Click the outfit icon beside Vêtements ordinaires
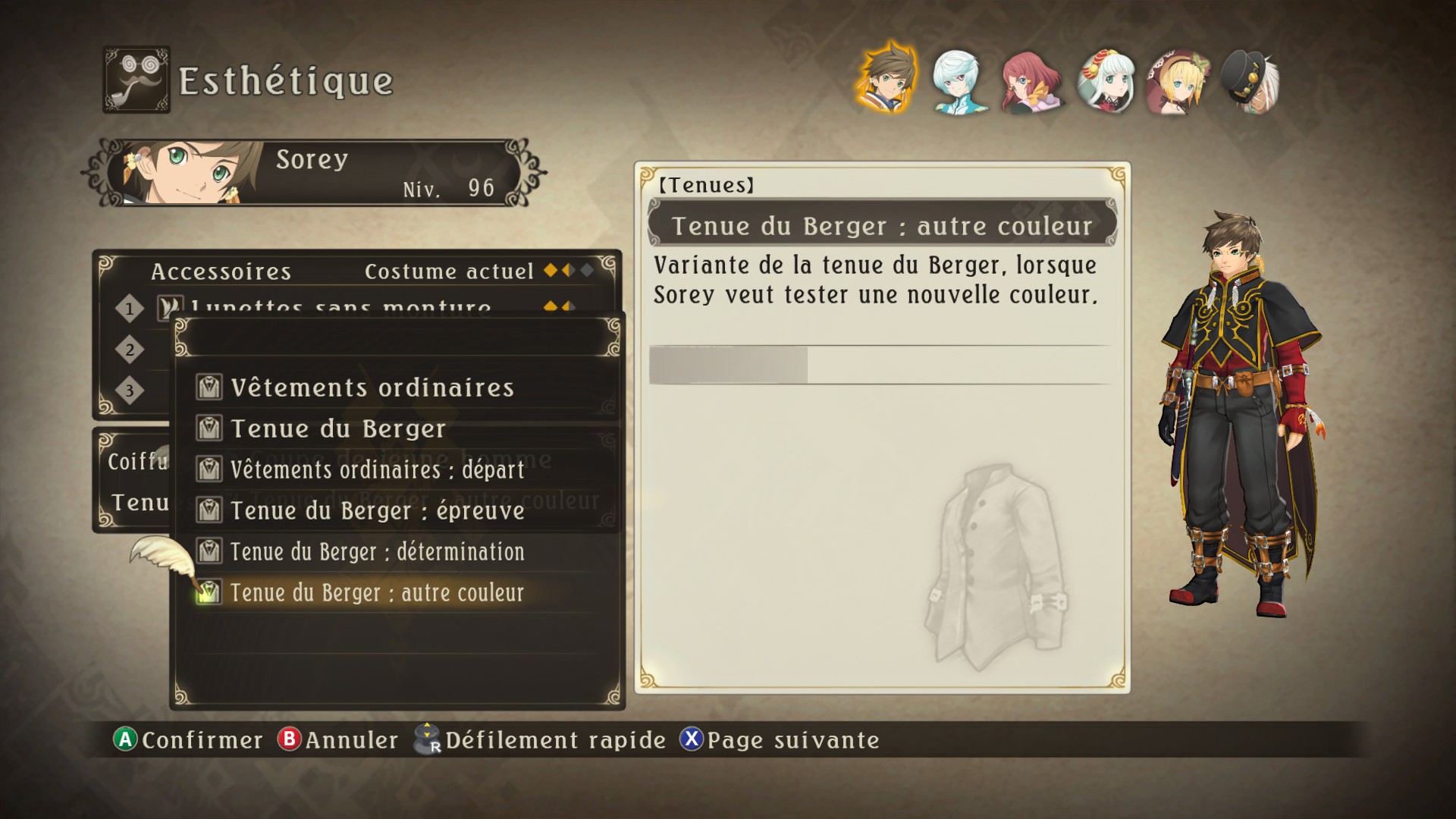 (x=209, y=388)
